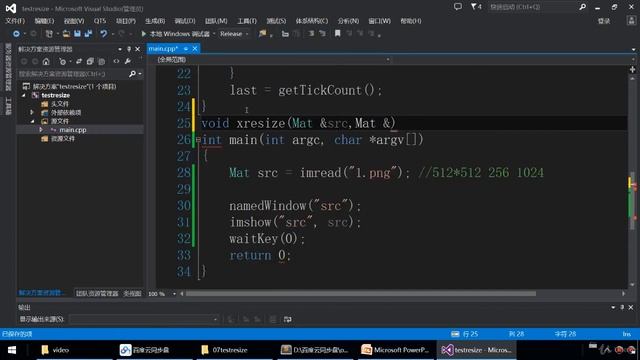640x360 pixels.
Task: Toggle word wrap in Output panel
Action: 287,319
